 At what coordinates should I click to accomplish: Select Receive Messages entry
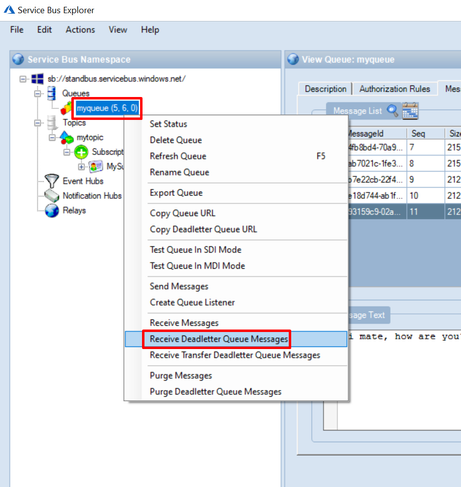pos(236,323)
